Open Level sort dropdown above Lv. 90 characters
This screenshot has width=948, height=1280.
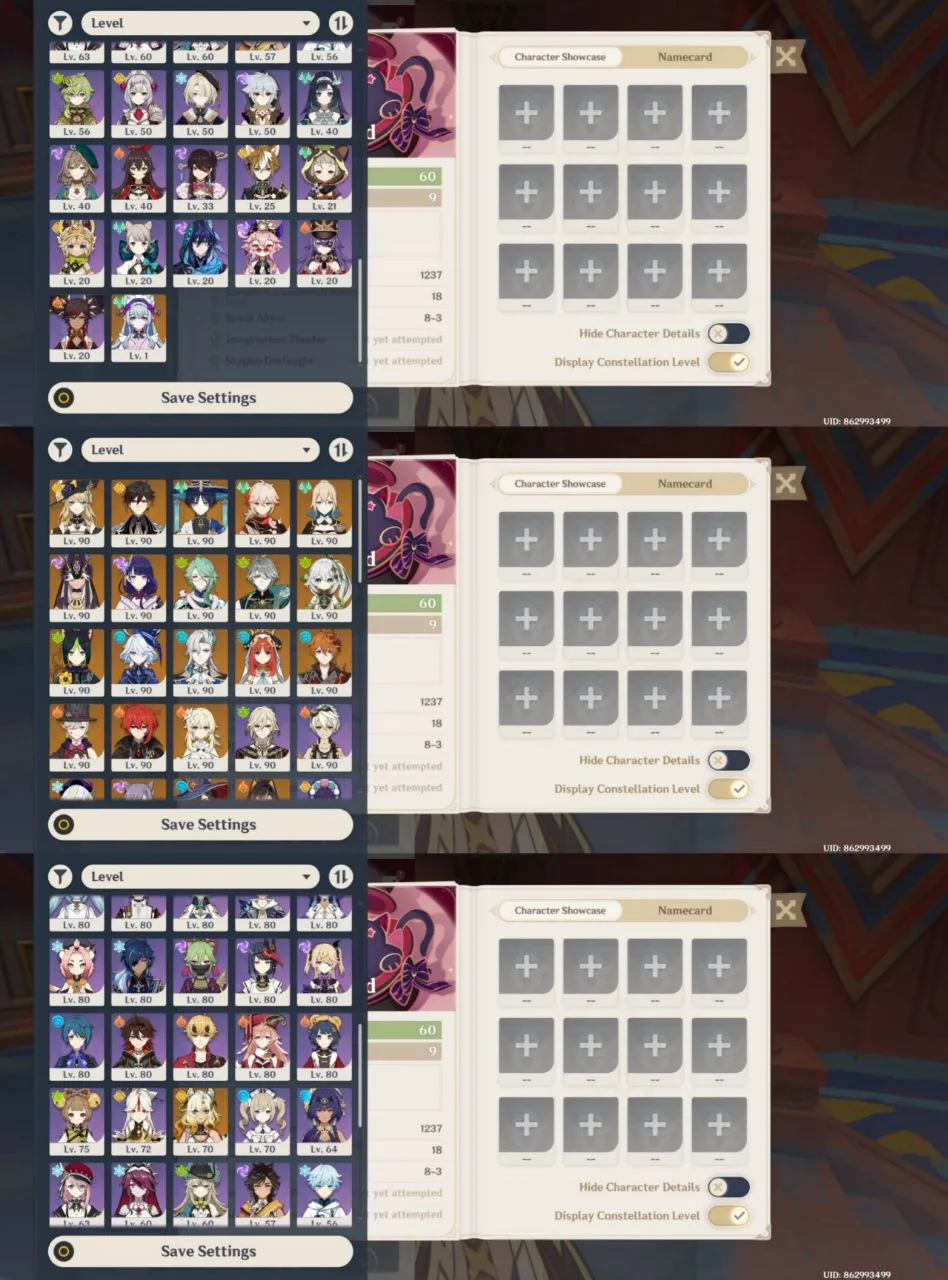click(x=200, y=450)
